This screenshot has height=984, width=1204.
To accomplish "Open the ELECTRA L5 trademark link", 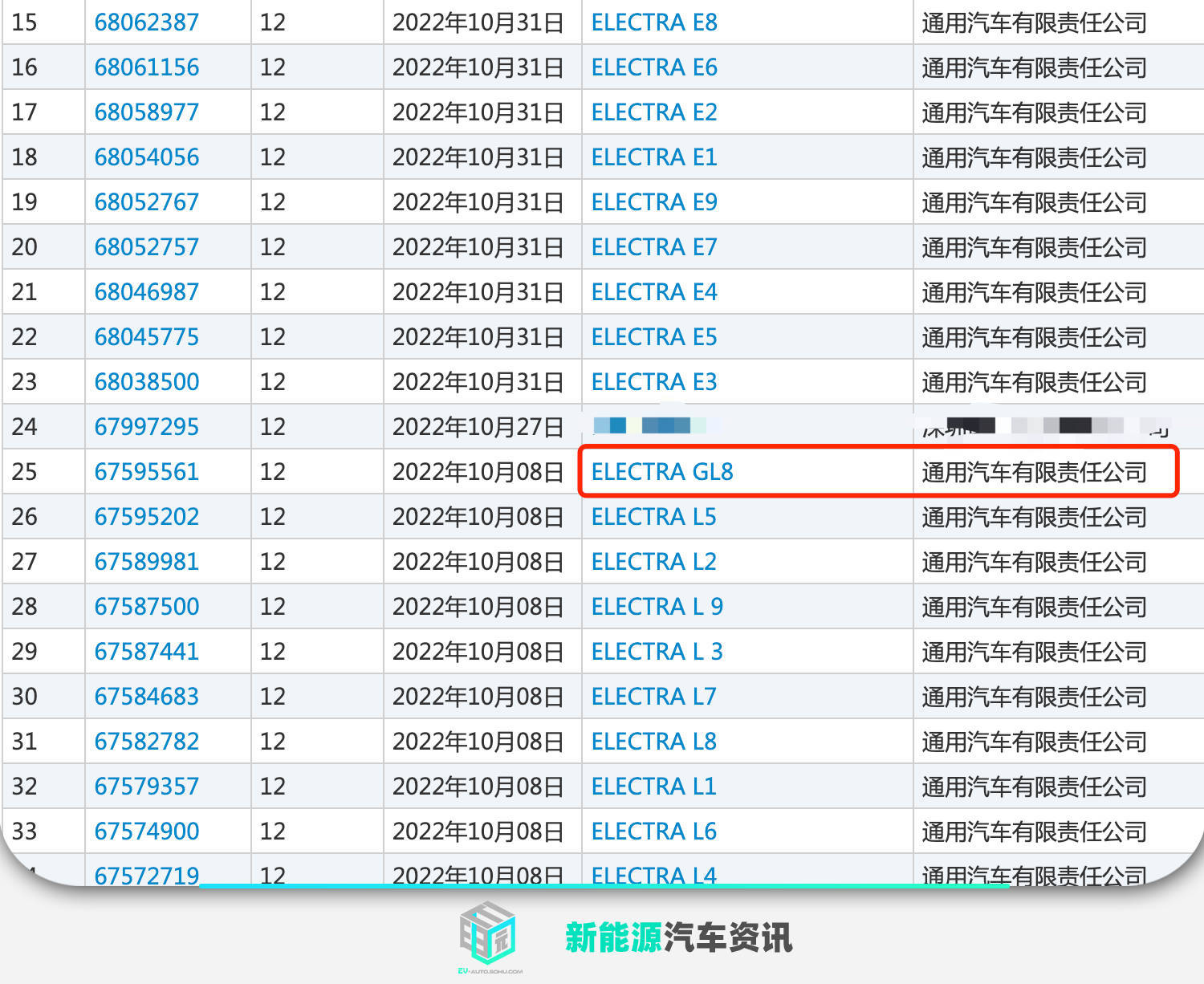I will click(x=654, y=517).
